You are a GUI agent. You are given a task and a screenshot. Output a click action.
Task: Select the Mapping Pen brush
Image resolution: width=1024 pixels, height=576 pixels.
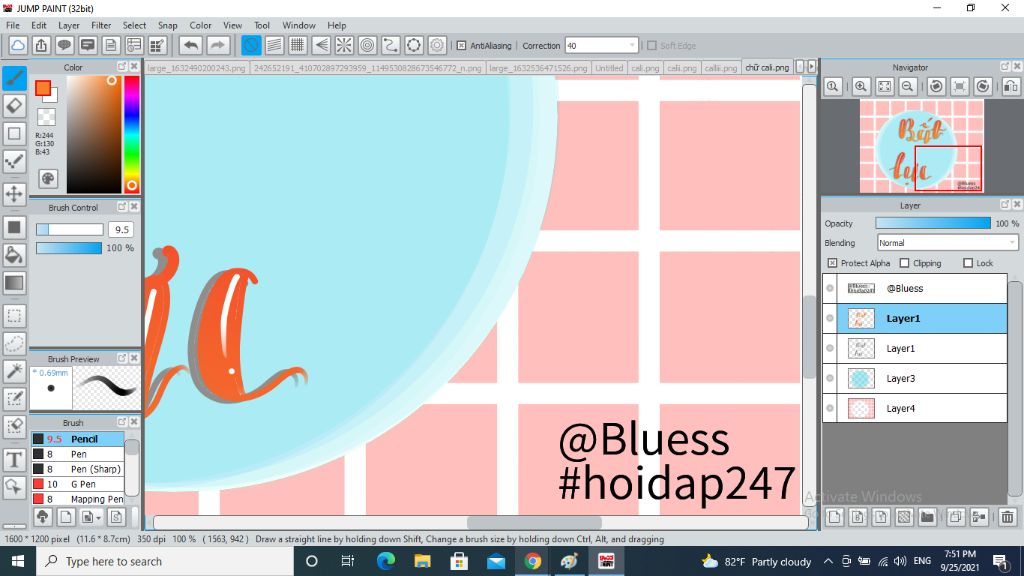point(78,499)
